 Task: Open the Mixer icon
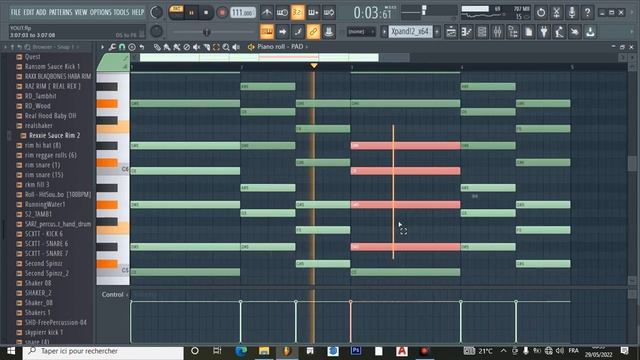tap(498, 31)
